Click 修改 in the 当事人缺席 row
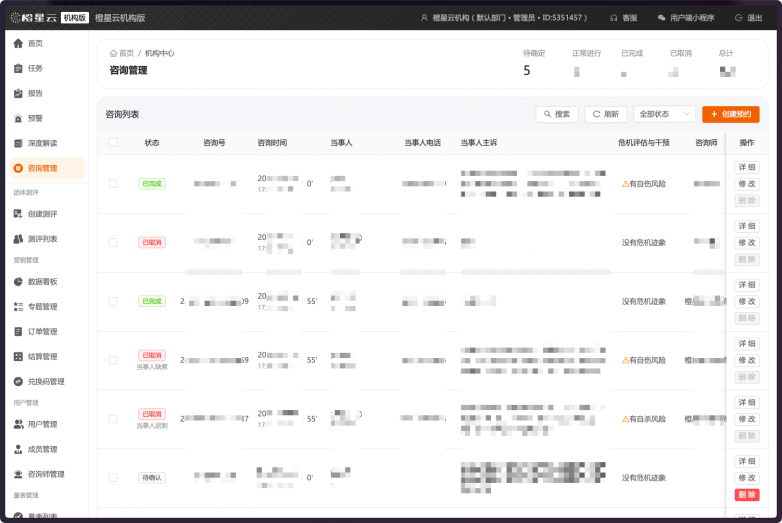Viewport: 782px width, 523px height. [747, 360]
